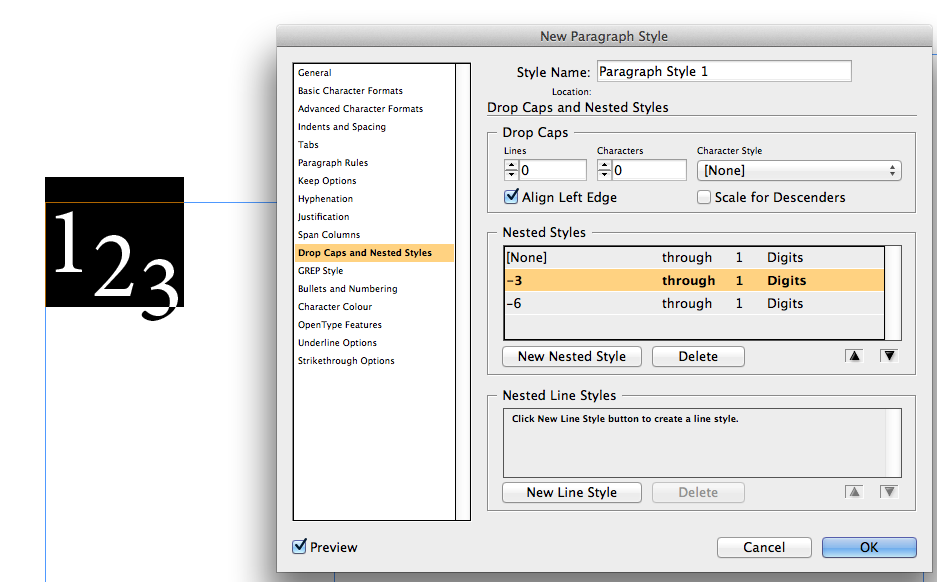This screenshot has height=582, width=937.
Task: Click the disabled line style down arrow
Action: coord(889,492)
